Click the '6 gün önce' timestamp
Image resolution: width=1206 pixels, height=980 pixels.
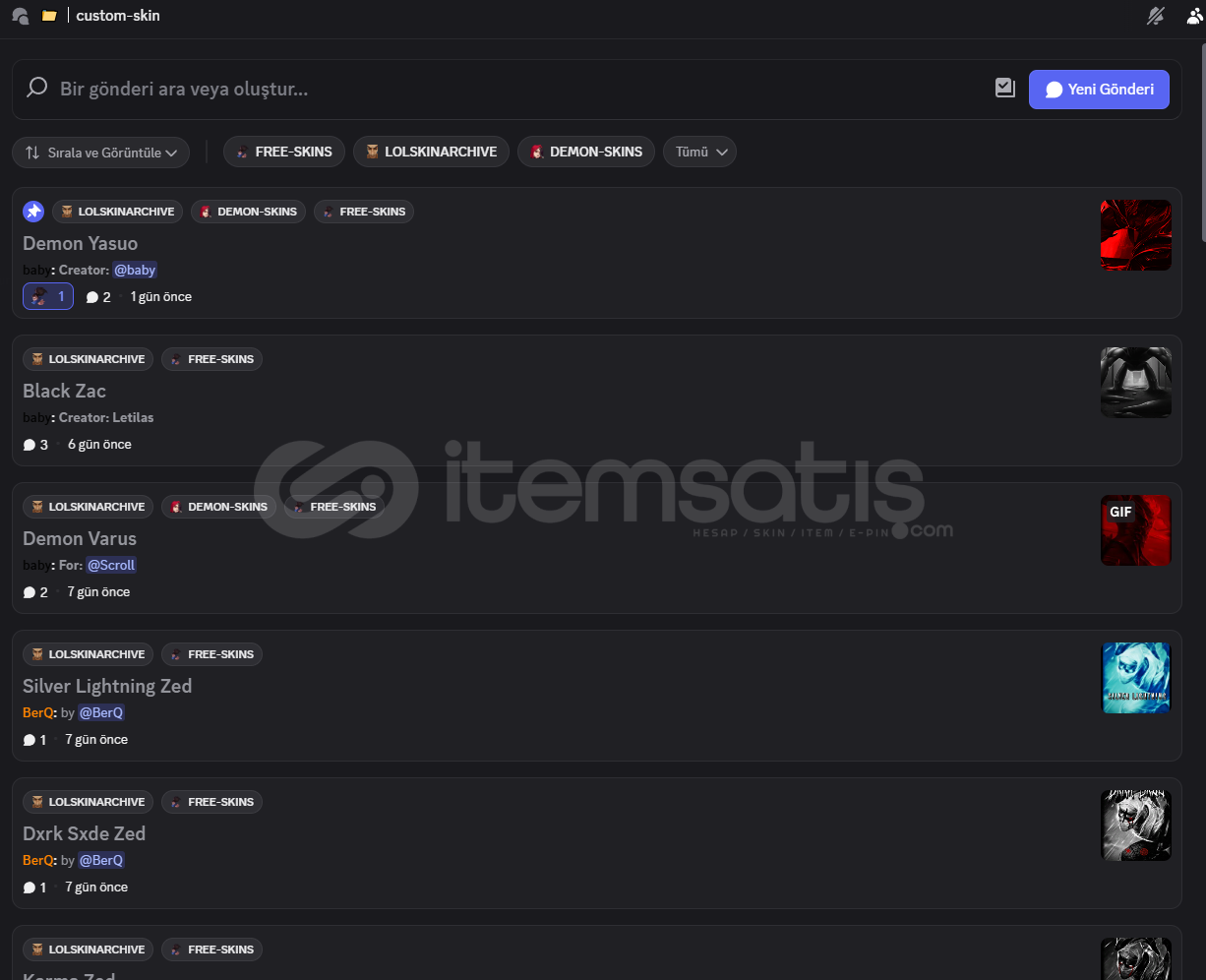point(99,445)
